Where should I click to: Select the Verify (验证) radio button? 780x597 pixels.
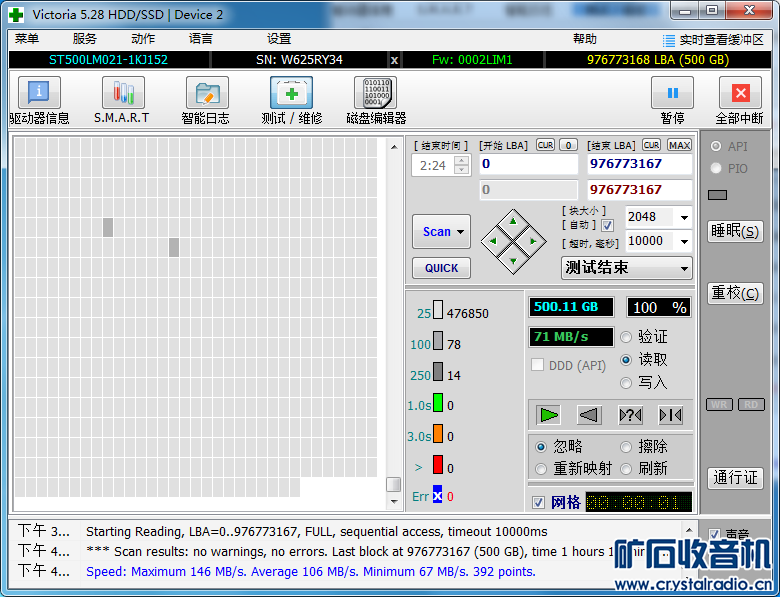(626, 337)
